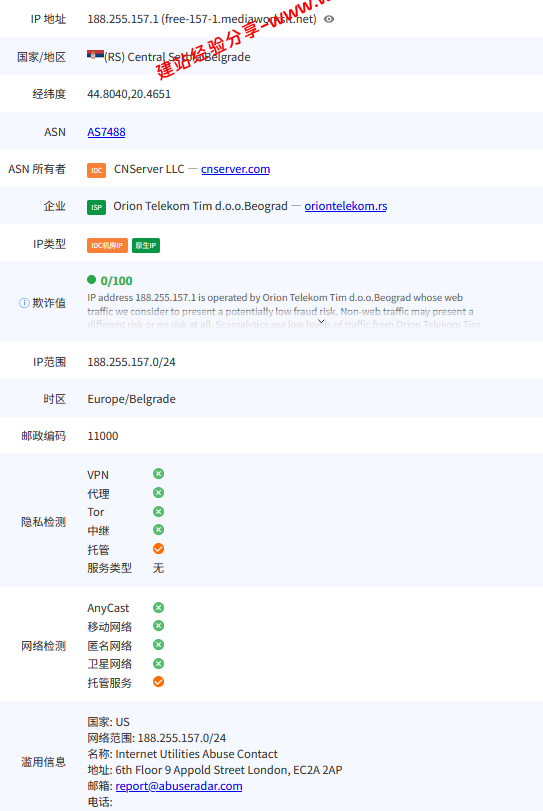Click the info icon next to 欺诈值

click(24, 303)
